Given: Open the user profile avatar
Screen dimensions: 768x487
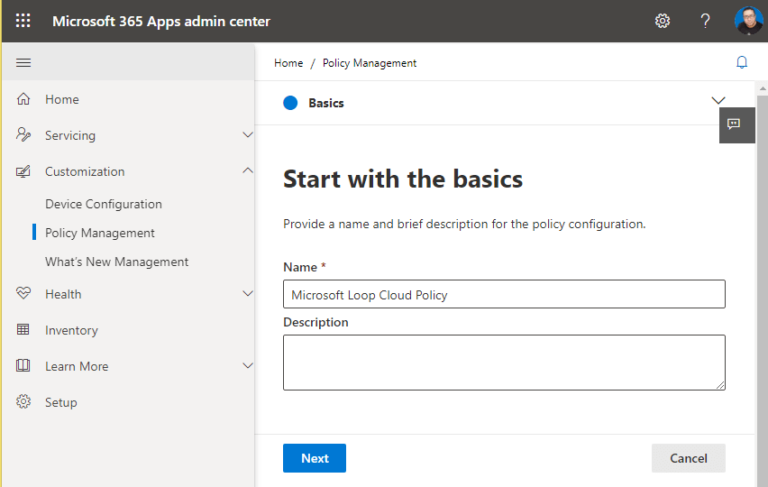Looking at the screenshot, I should tap(748, 21).
